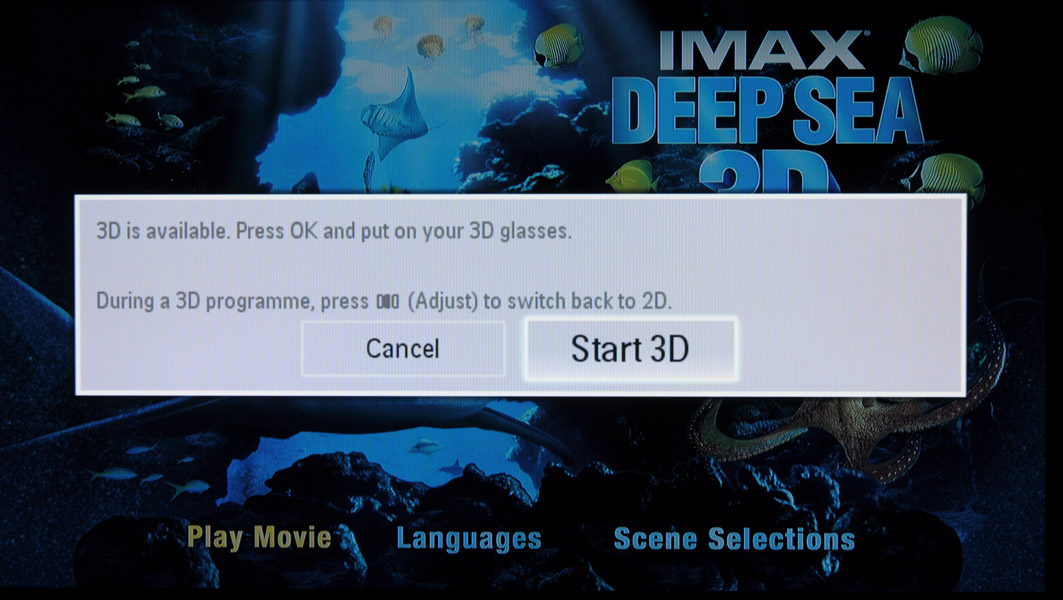This screenshot has height=600, width=1063.
Task: Open the Languages menu item
Action: point(469,538)
